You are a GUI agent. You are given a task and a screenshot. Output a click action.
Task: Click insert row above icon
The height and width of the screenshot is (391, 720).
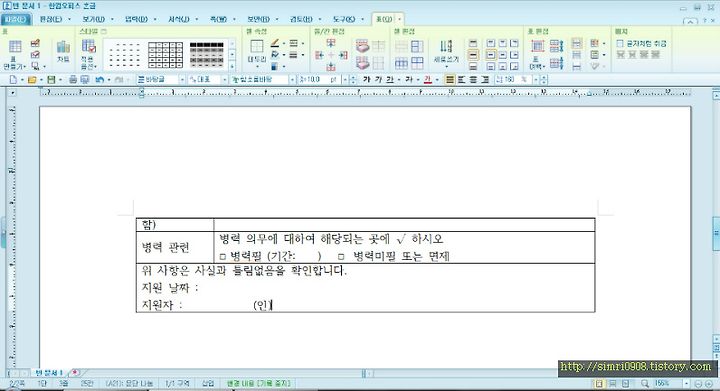(x=331, y=43)
